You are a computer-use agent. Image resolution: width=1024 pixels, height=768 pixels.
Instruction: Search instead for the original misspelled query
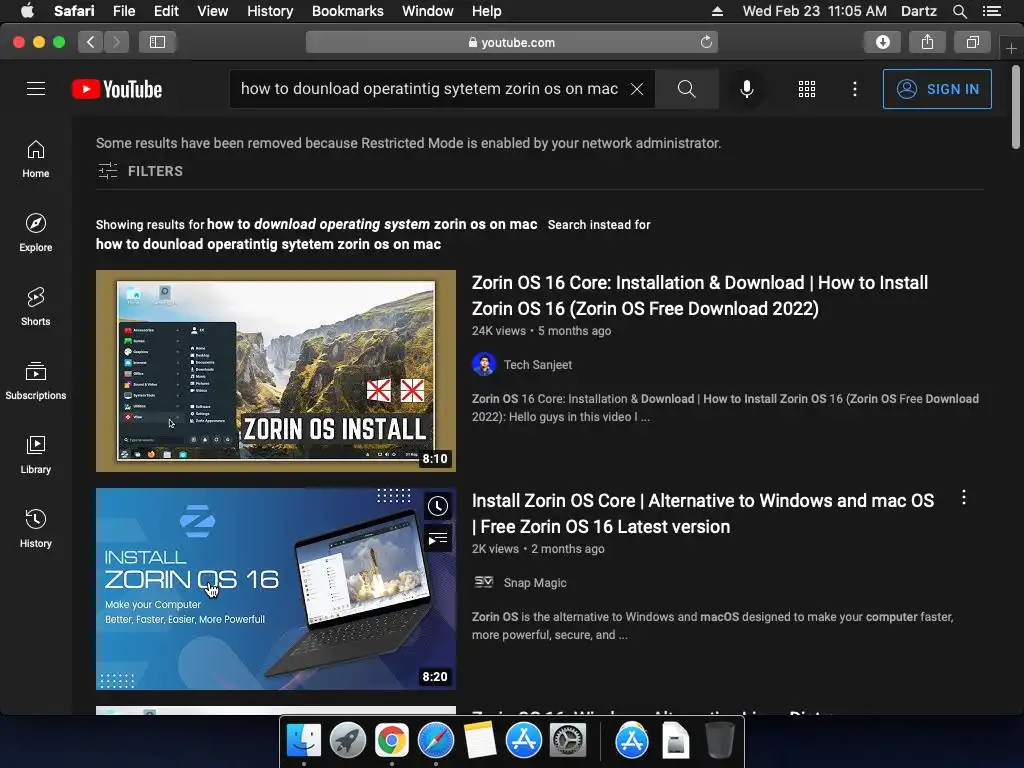click(268, 244)
